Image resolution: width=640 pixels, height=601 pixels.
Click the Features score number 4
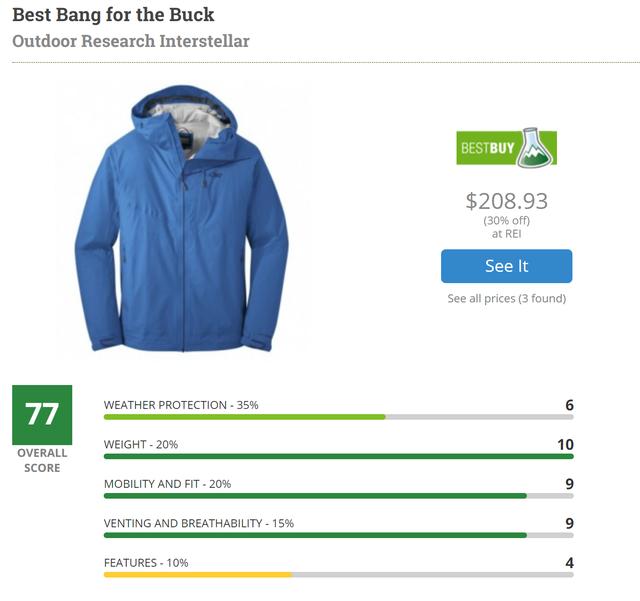[x=569, y=563]
